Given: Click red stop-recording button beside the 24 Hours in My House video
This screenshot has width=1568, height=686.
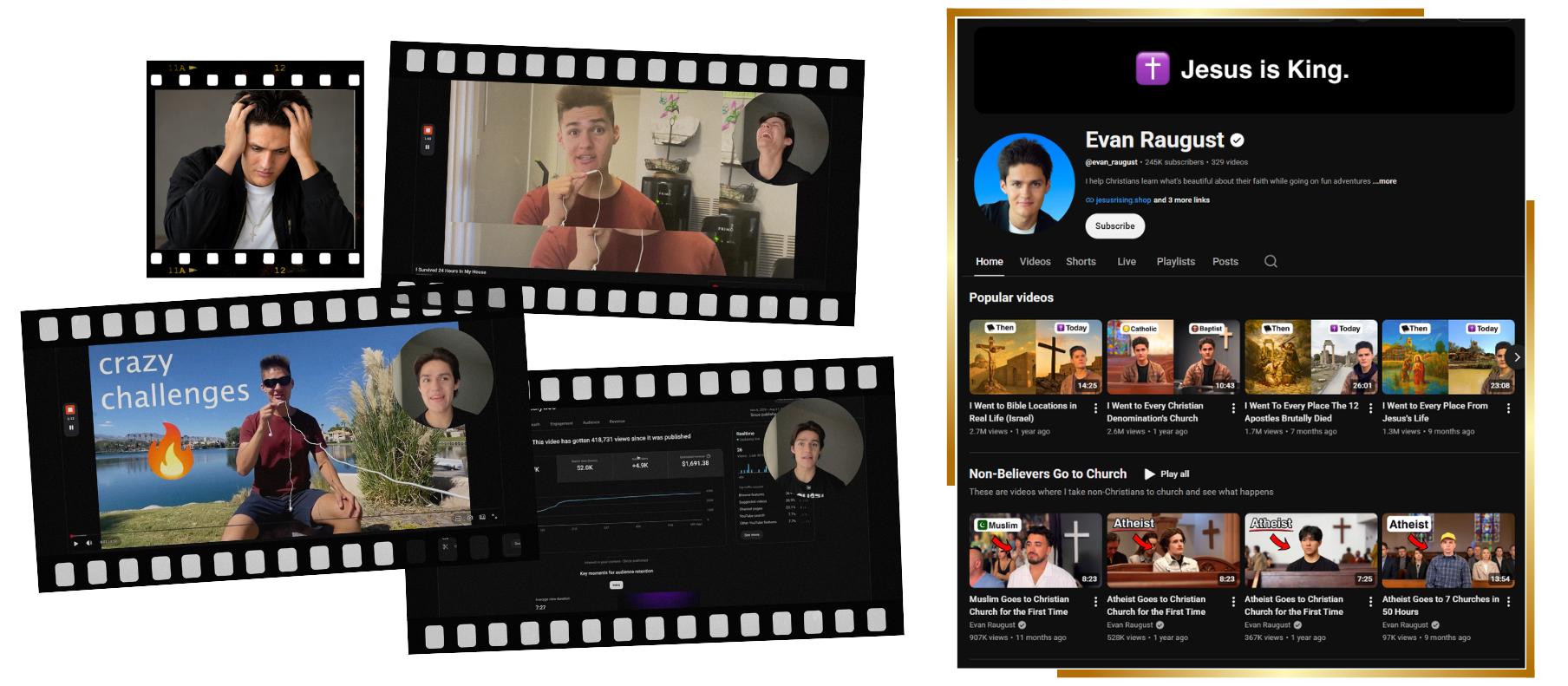Looking at the screenshot, I should click(428, 130).
